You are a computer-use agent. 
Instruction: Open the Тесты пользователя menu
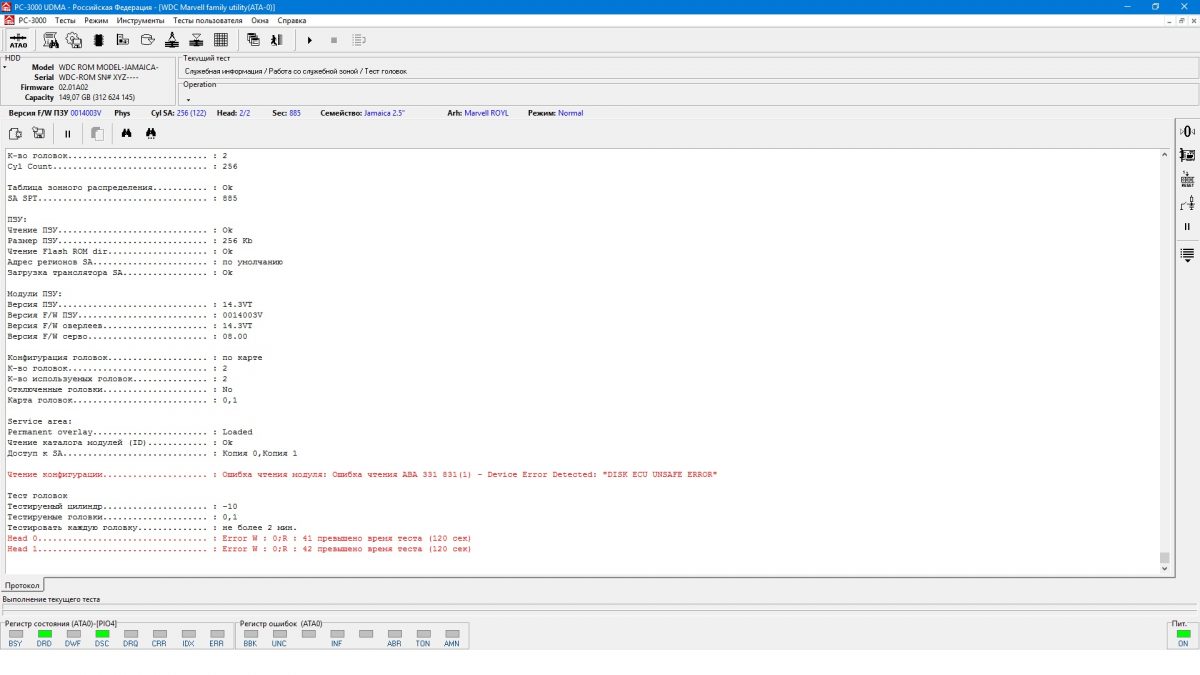tap(207, 20)
